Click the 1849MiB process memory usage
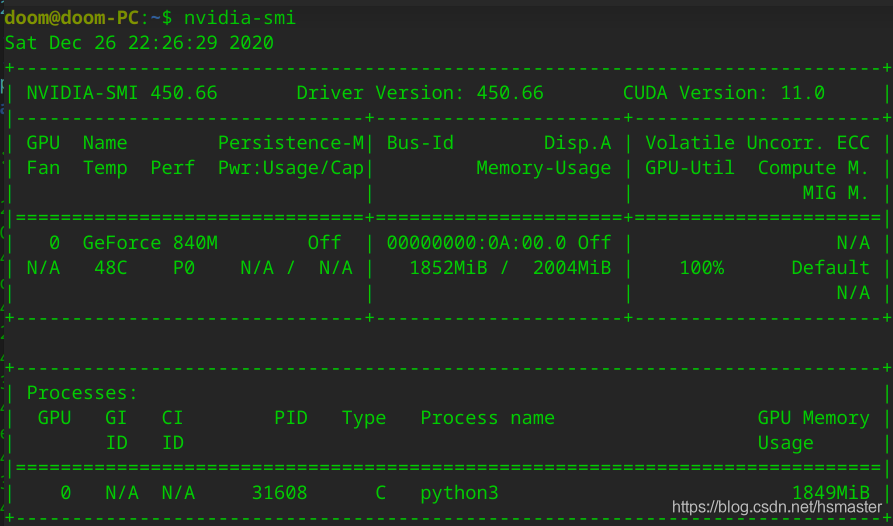The width and height of the screenshot is (893, 526). pos(830,493)
